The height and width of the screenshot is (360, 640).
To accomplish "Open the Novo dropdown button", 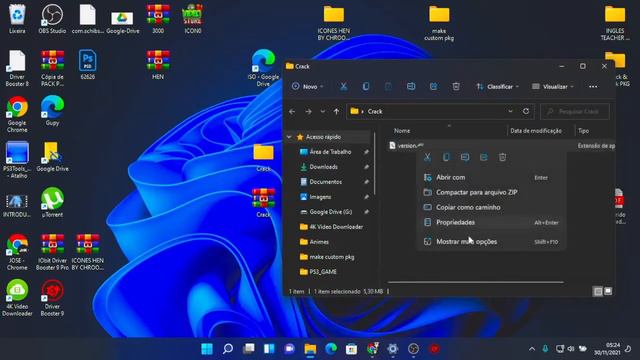I will click(x=308, y=87).
